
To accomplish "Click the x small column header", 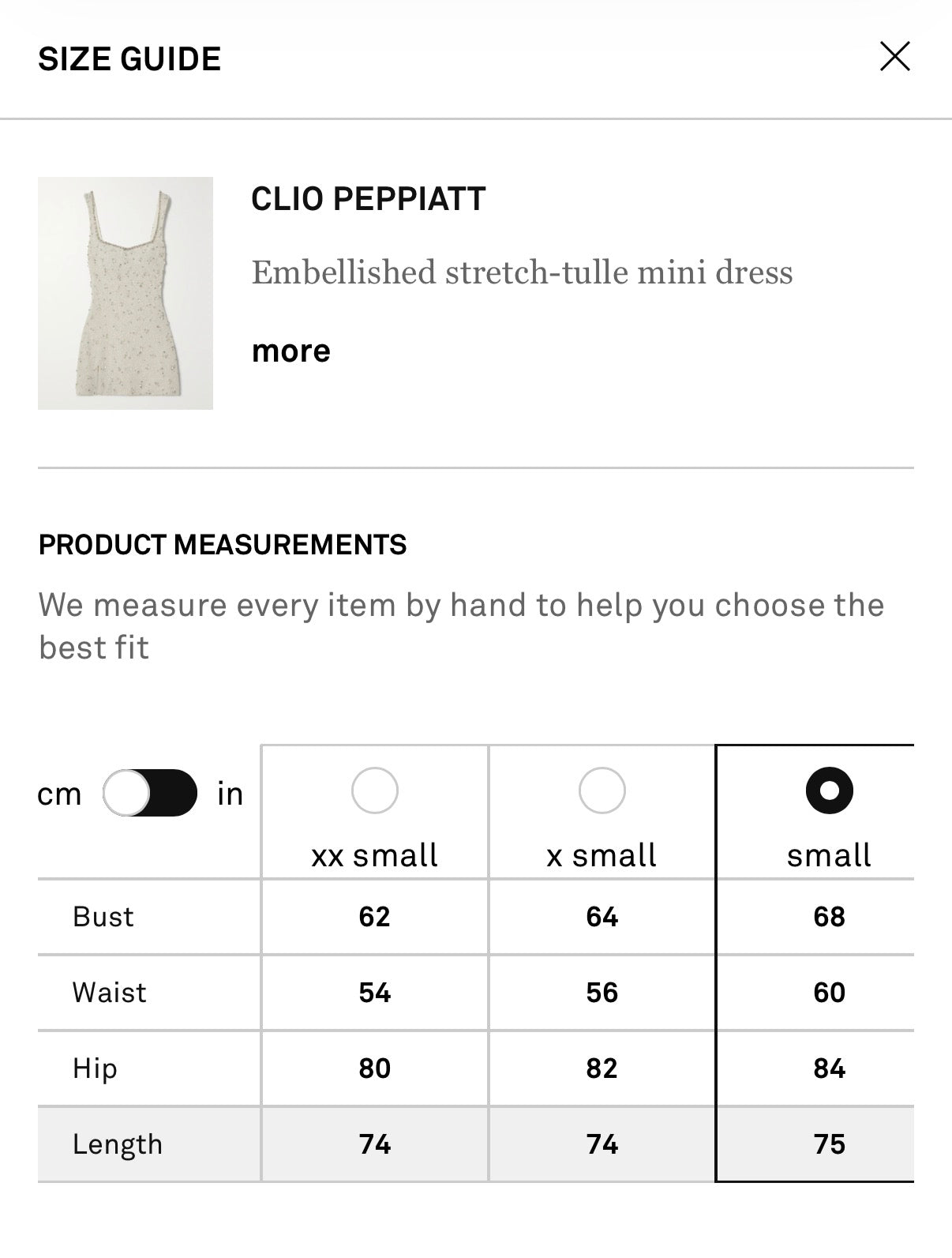I will point(602,855).
